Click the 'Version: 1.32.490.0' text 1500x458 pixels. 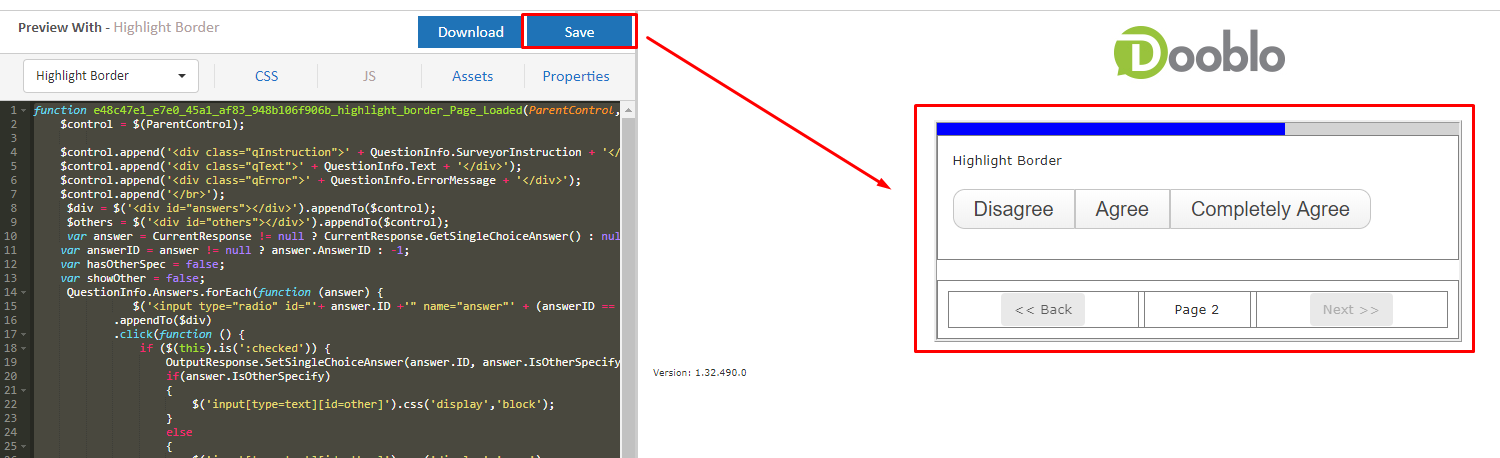[x=700, y=372]
